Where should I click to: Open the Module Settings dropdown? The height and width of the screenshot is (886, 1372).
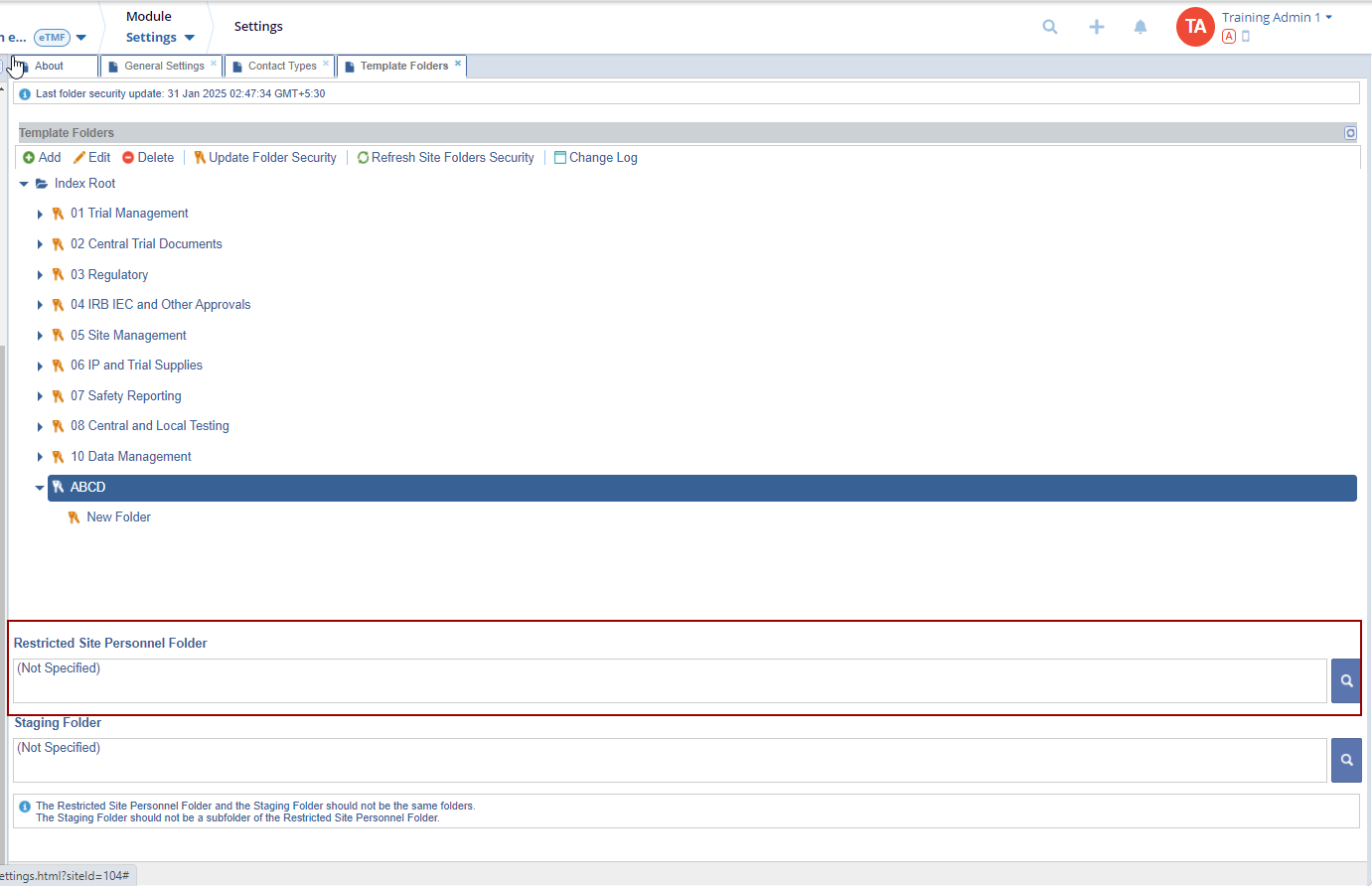tap(160, 38)
